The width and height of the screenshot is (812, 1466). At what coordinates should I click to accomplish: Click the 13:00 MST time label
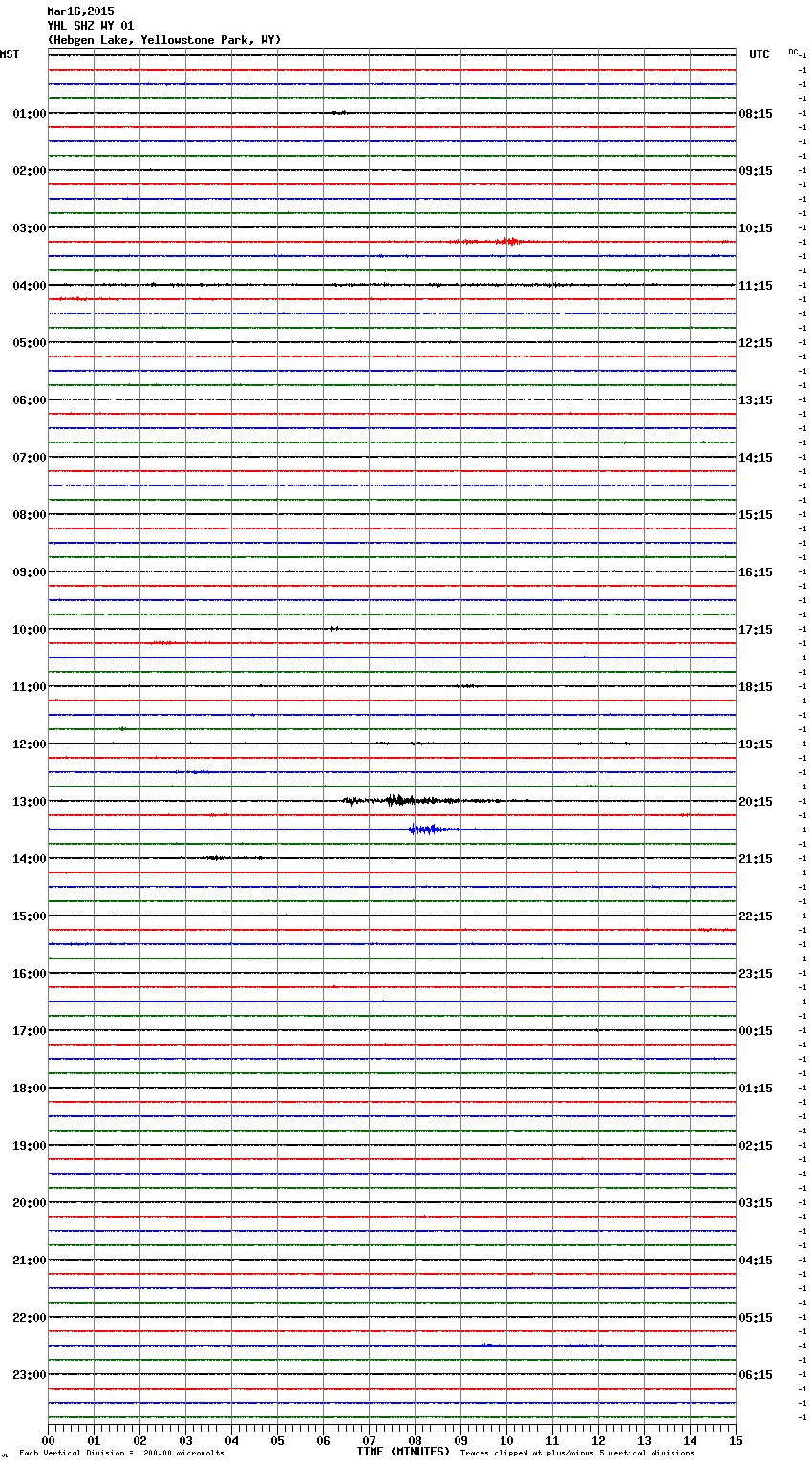click(x=30, y=802)
